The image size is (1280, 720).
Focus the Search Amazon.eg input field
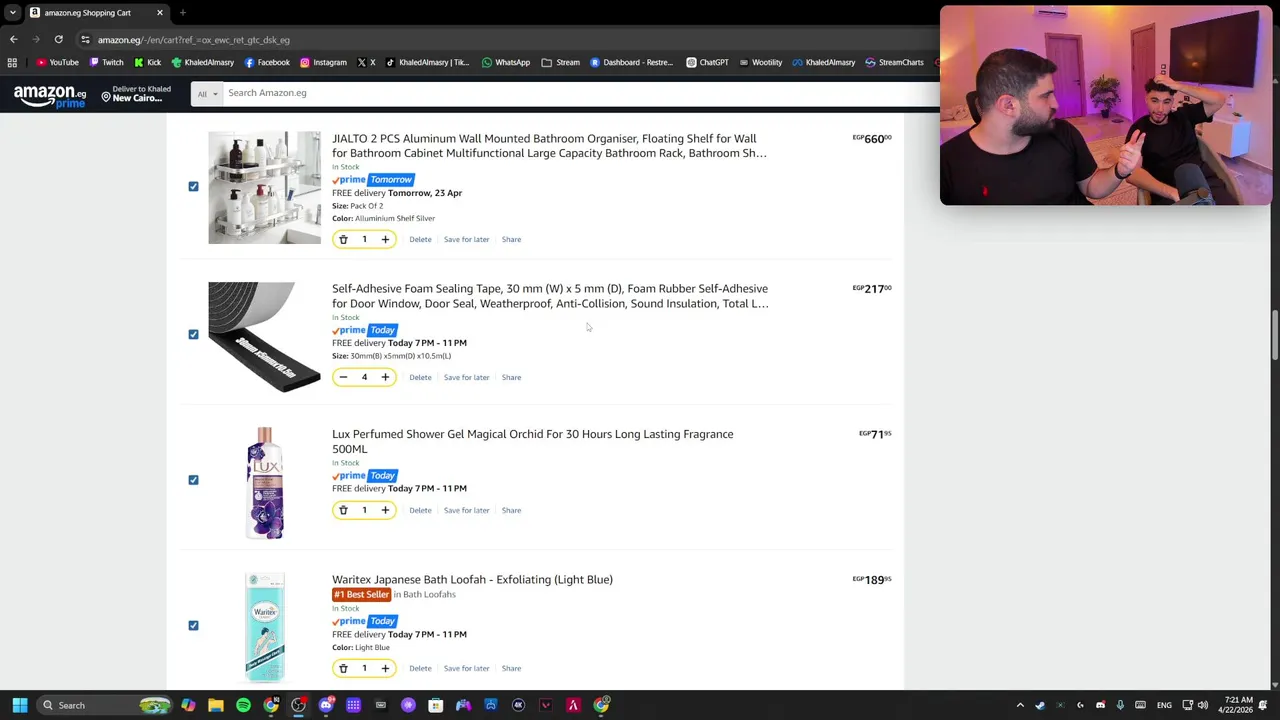pos(580,93)
